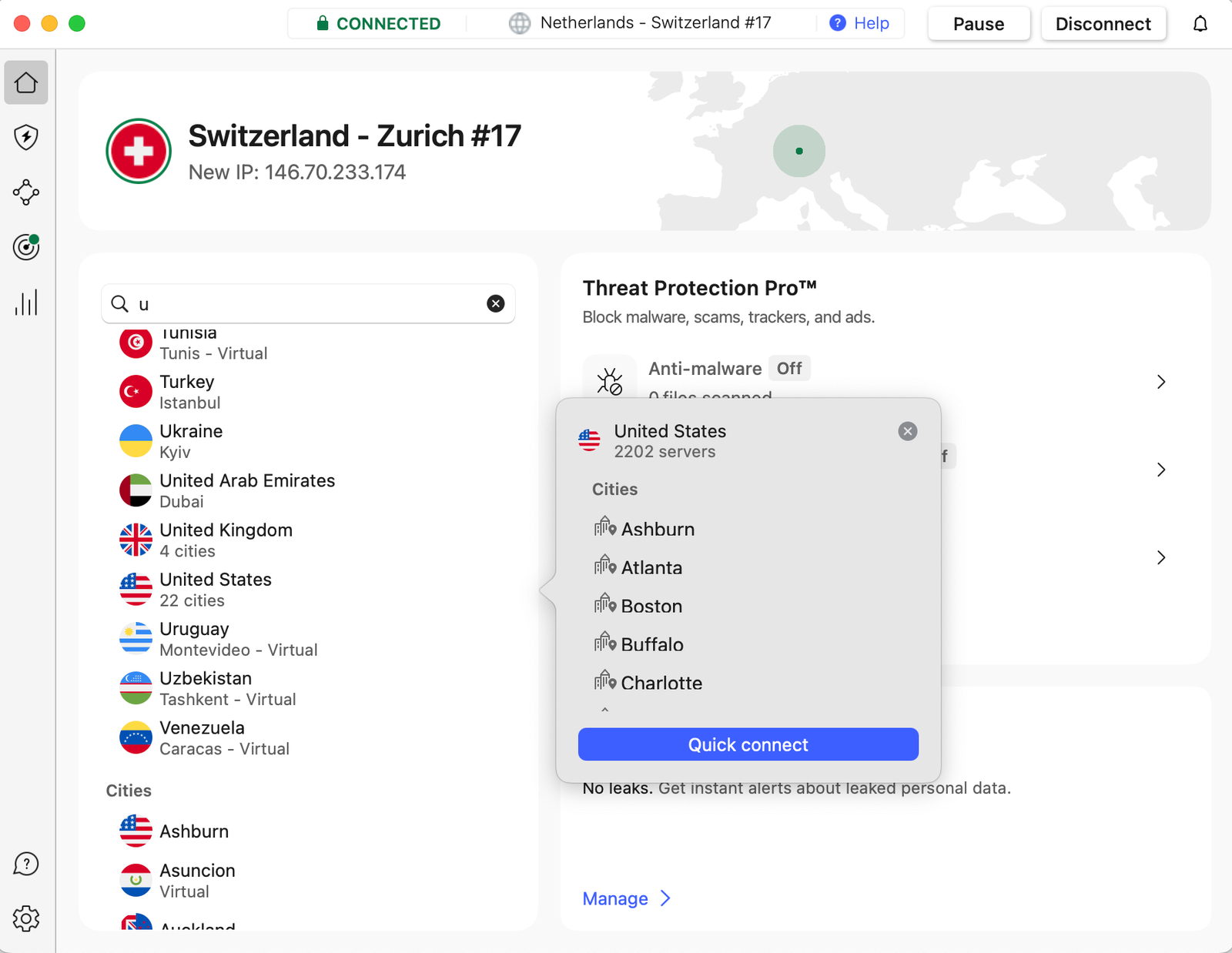Click into the server search box
This screenshot has width=1232, height=953.
(x=308, y=303)
